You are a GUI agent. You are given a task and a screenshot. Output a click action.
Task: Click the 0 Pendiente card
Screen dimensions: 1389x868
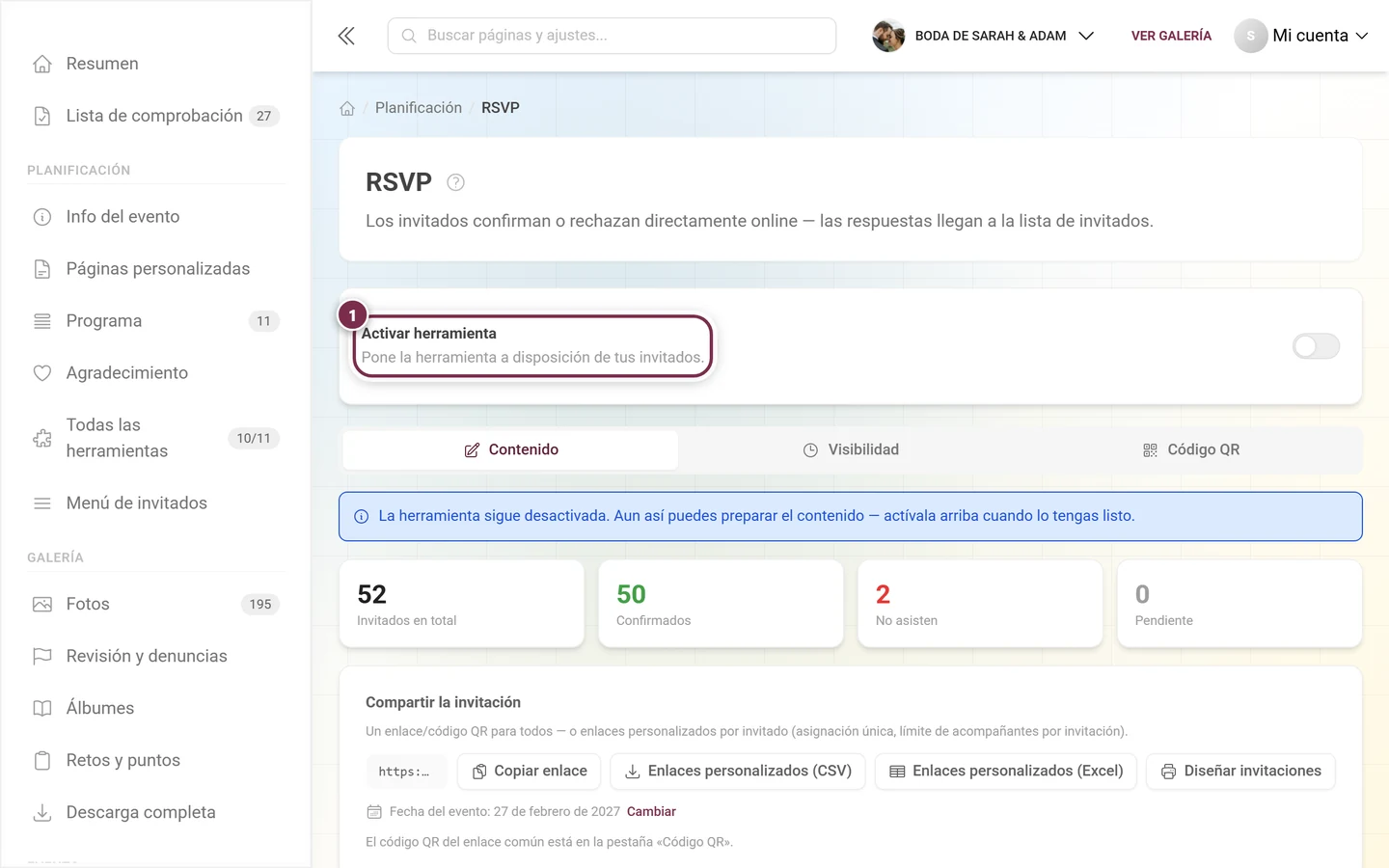[x=1239, y=604]
